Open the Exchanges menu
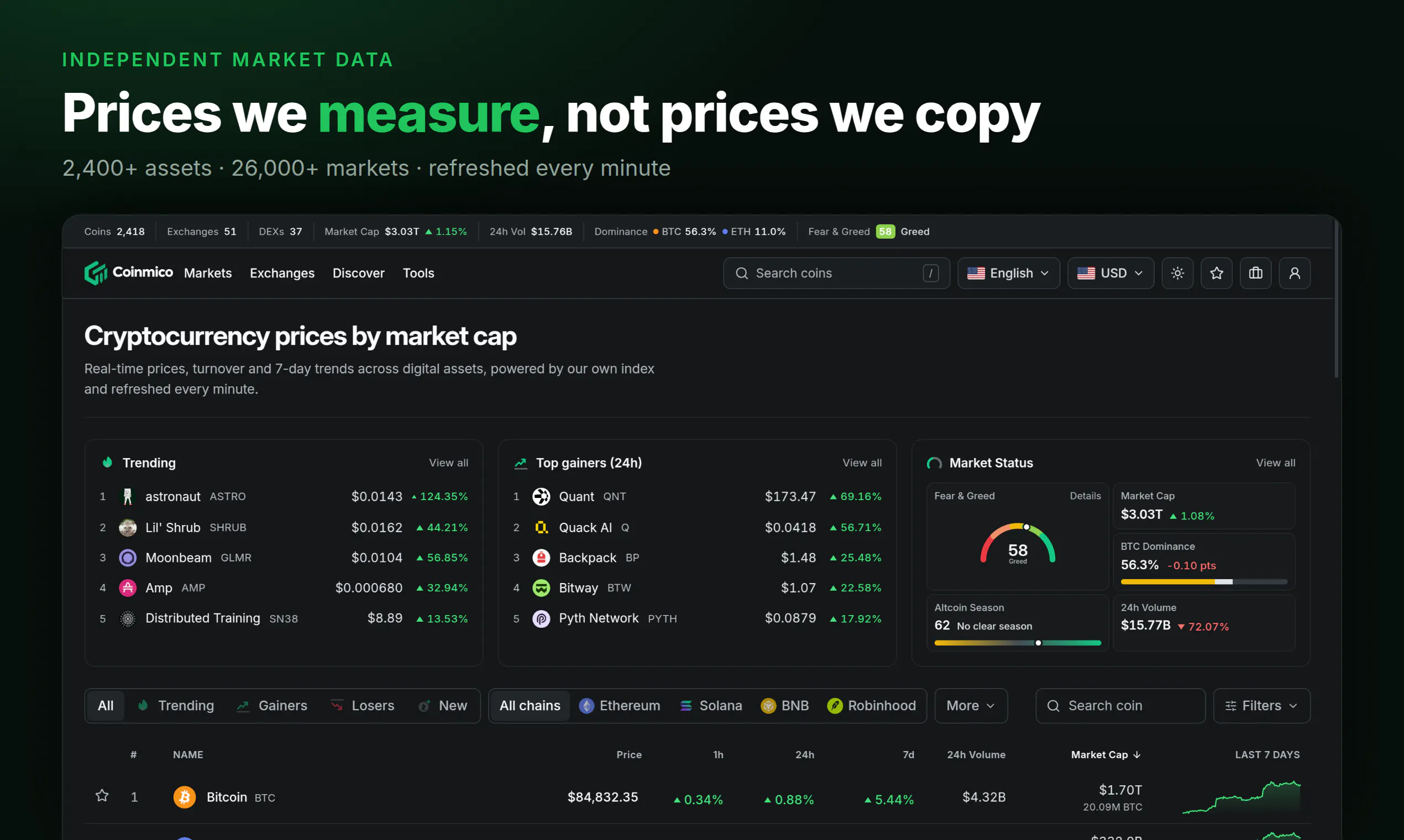 282,274
